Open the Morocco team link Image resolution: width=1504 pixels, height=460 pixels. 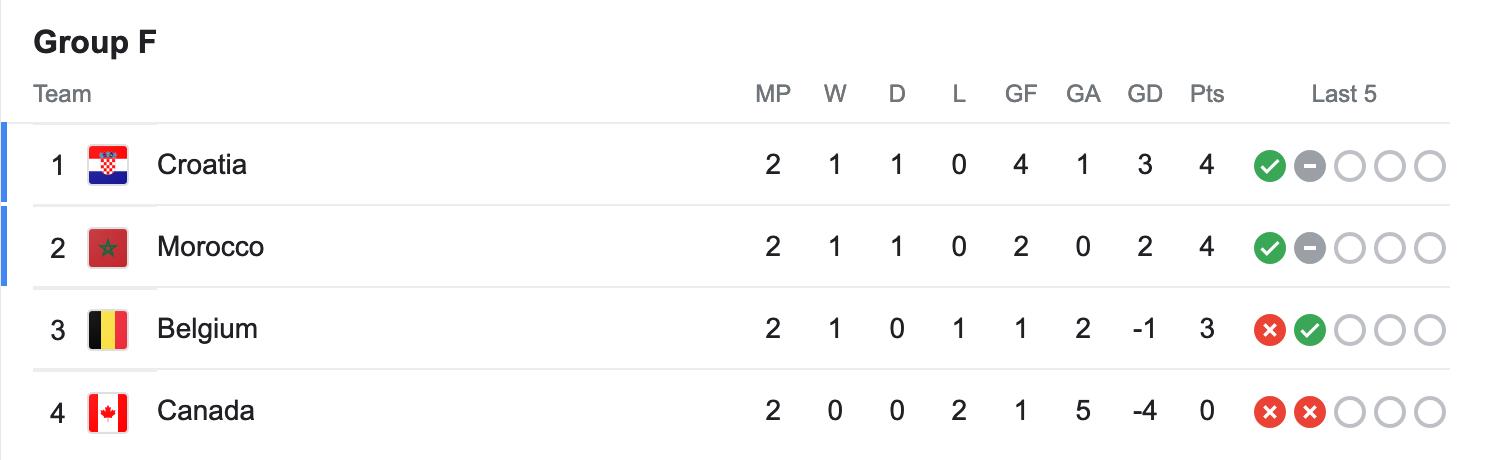tap(210, 247)
